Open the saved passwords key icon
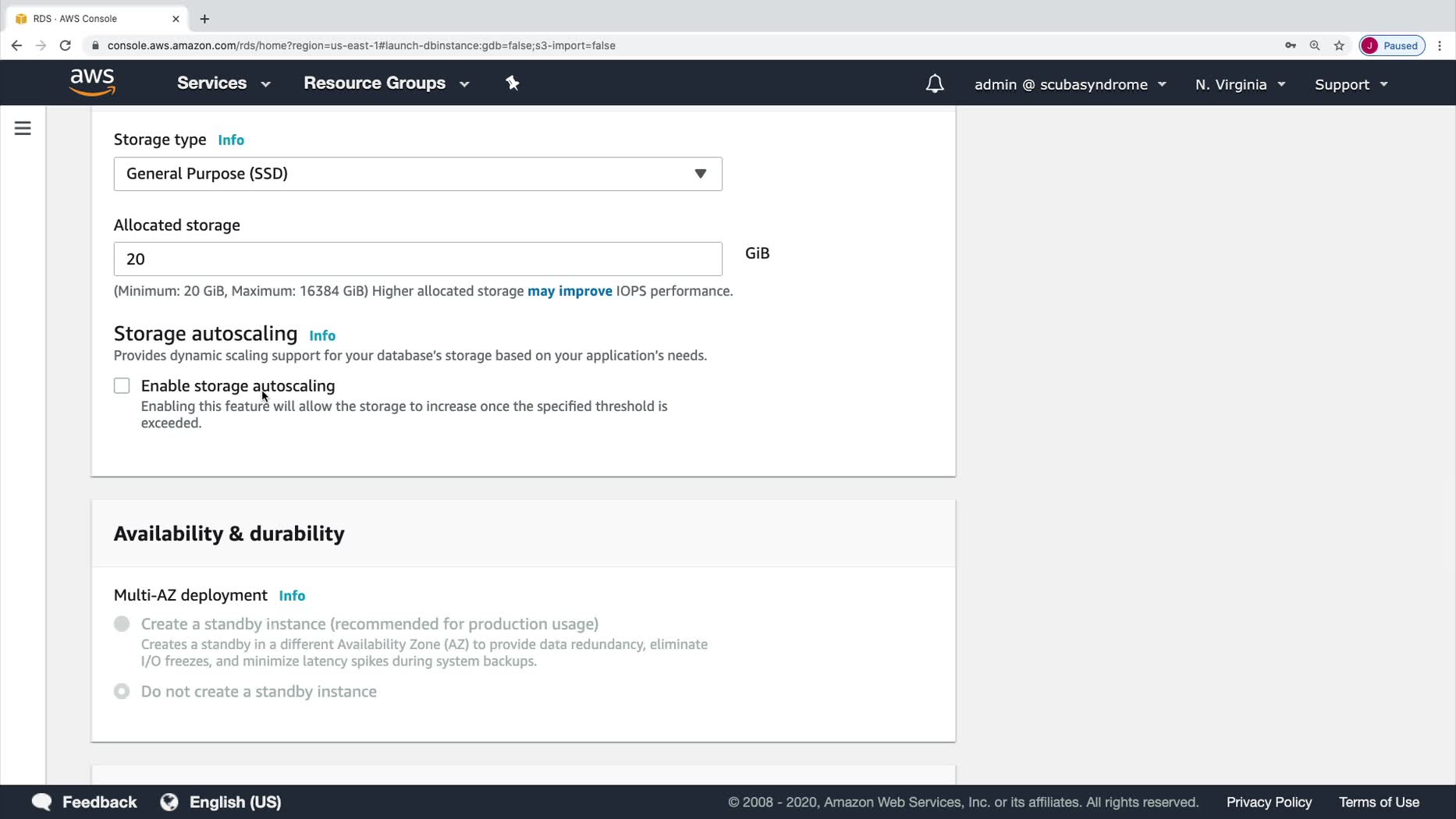The height and width of the screenshot is (819, 1456). coord(1290,45)
